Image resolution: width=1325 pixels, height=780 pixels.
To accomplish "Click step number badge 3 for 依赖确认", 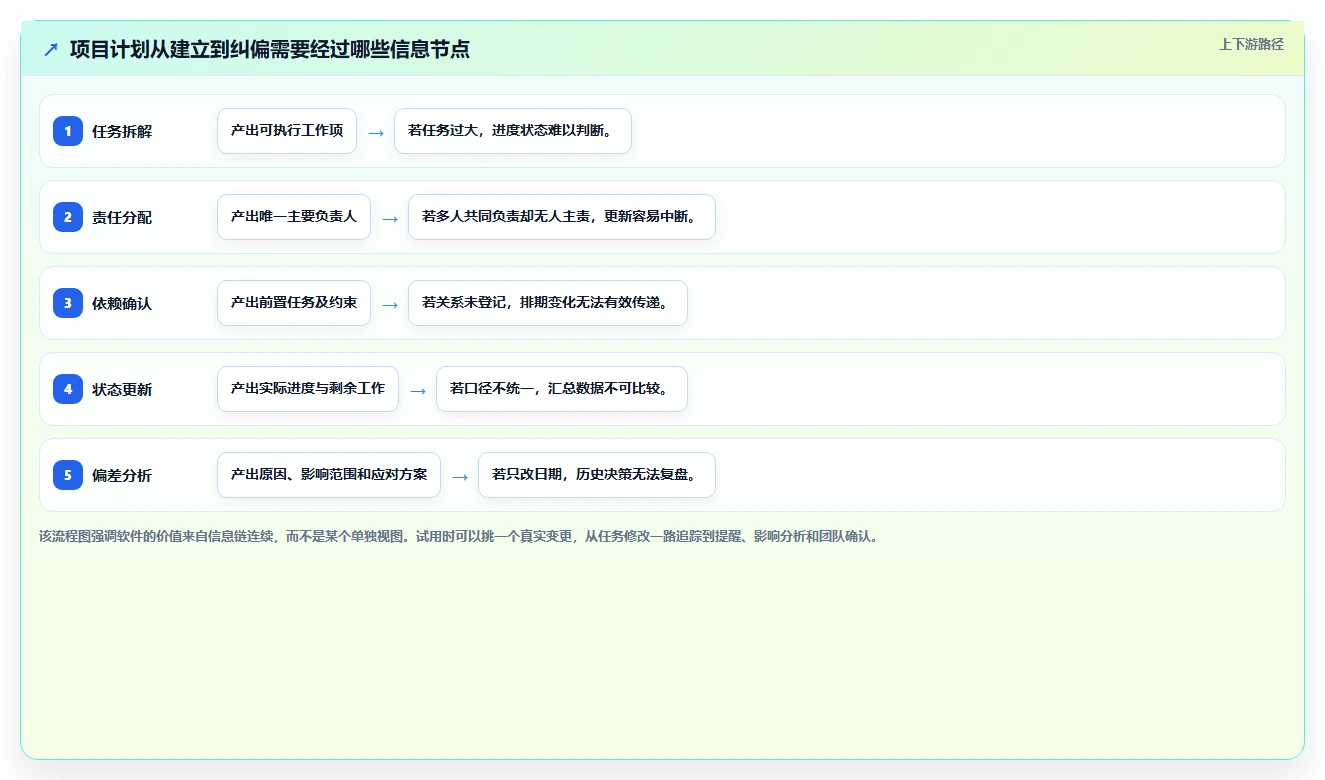I will coord(68,303).
